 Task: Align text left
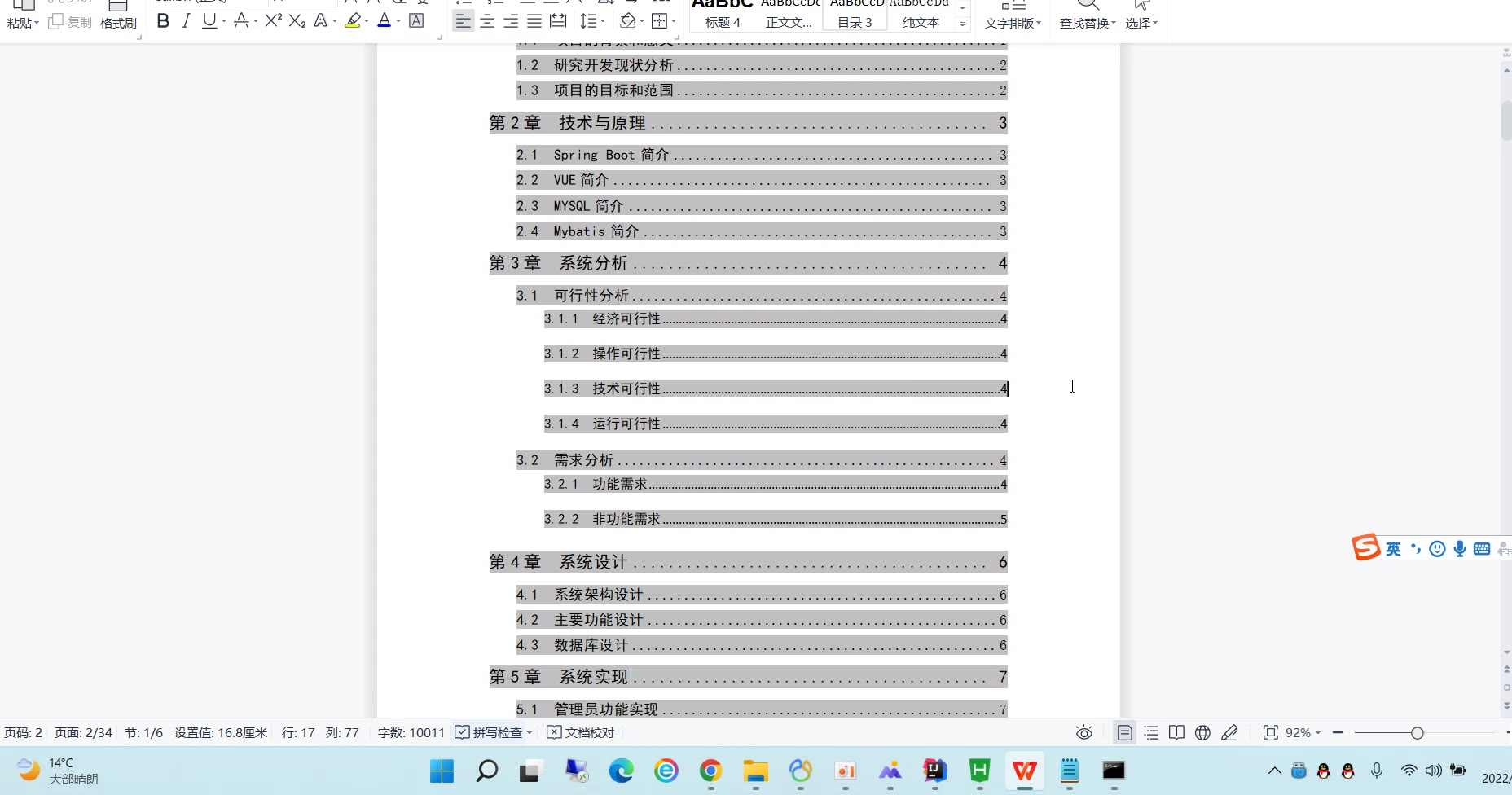463,21
